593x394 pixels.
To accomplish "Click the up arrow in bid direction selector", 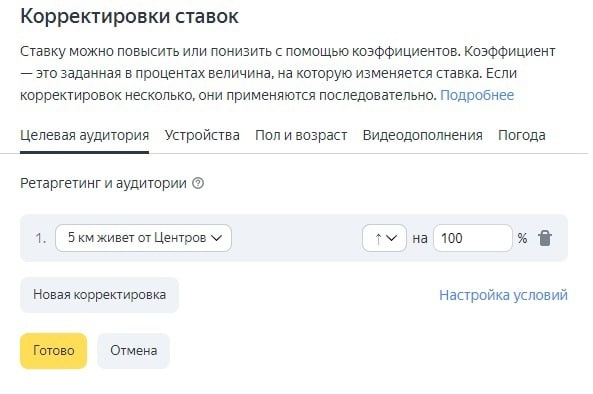I will point(378,238).
